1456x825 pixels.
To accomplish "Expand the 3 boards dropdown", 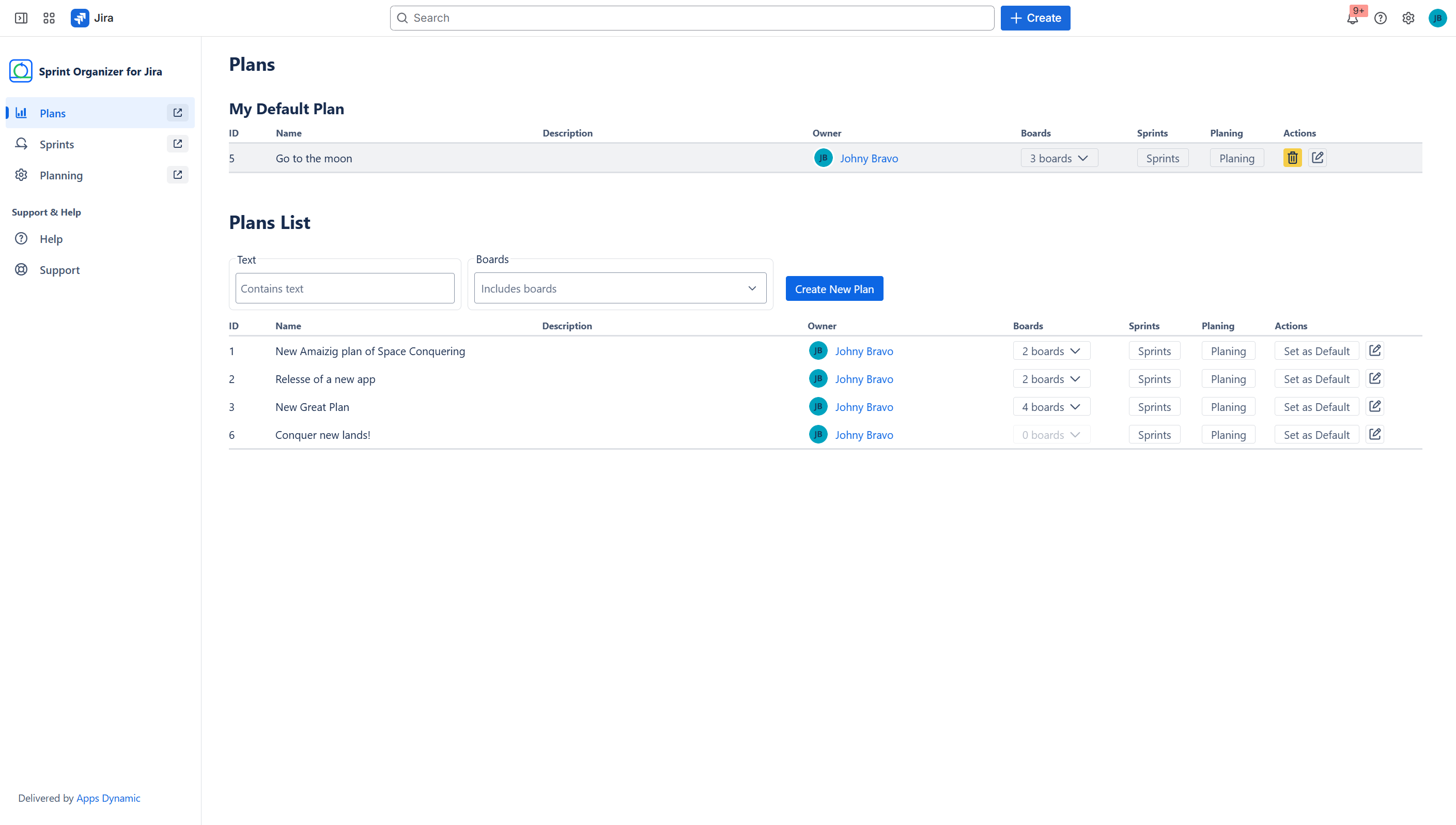I will [1059, 158].
